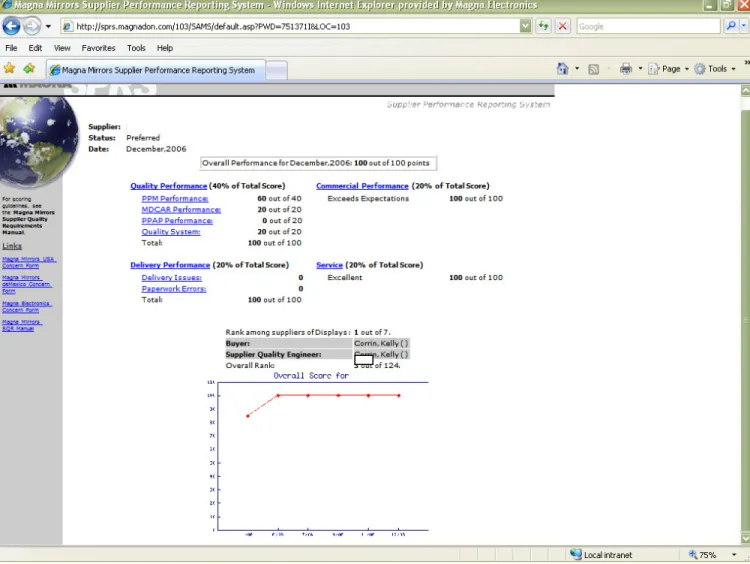Select the Magna Mirrors Supplier Performance tab
Viewport: 750px width, 564px height.
(x=155, y=70)
